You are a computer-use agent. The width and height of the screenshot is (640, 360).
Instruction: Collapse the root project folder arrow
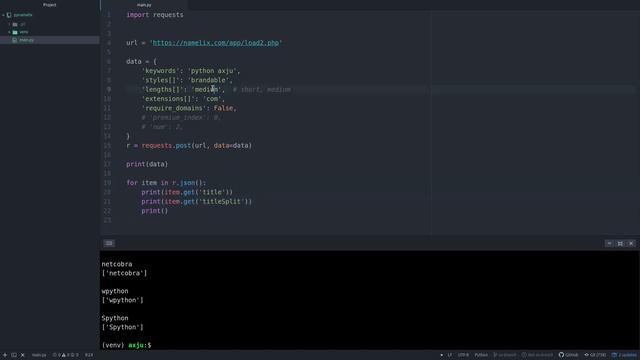4,15
